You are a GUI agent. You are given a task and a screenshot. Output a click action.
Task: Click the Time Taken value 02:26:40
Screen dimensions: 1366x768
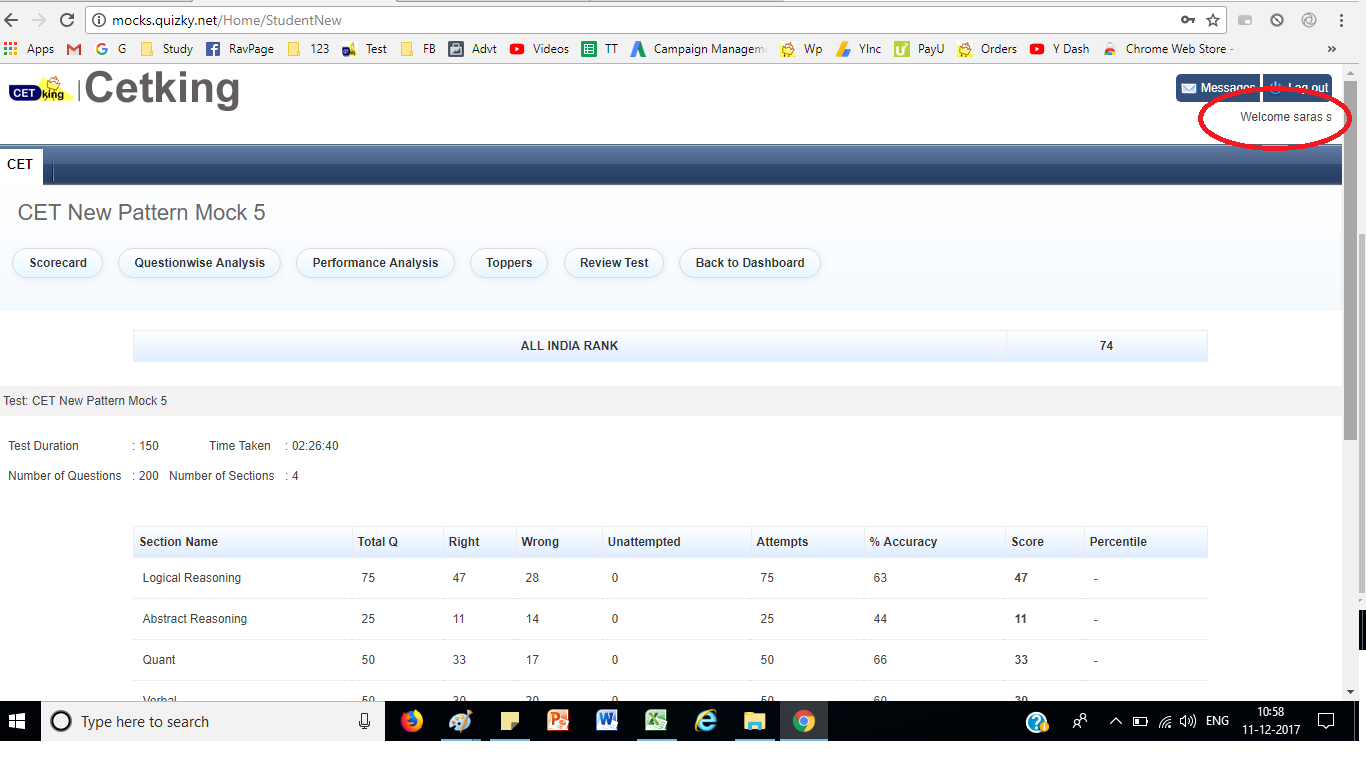[x=315, y=446]
